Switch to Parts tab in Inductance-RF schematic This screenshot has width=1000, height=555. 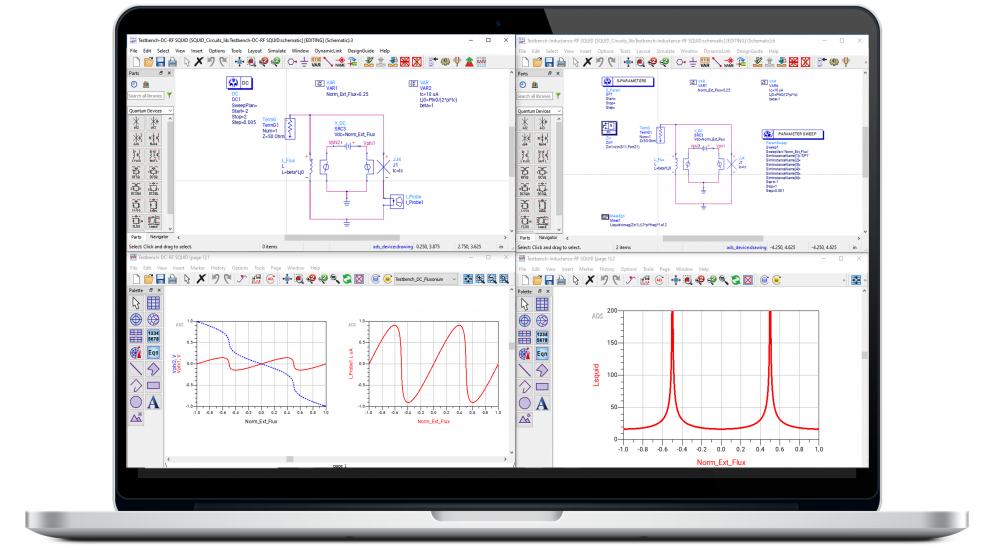[524, 237]
